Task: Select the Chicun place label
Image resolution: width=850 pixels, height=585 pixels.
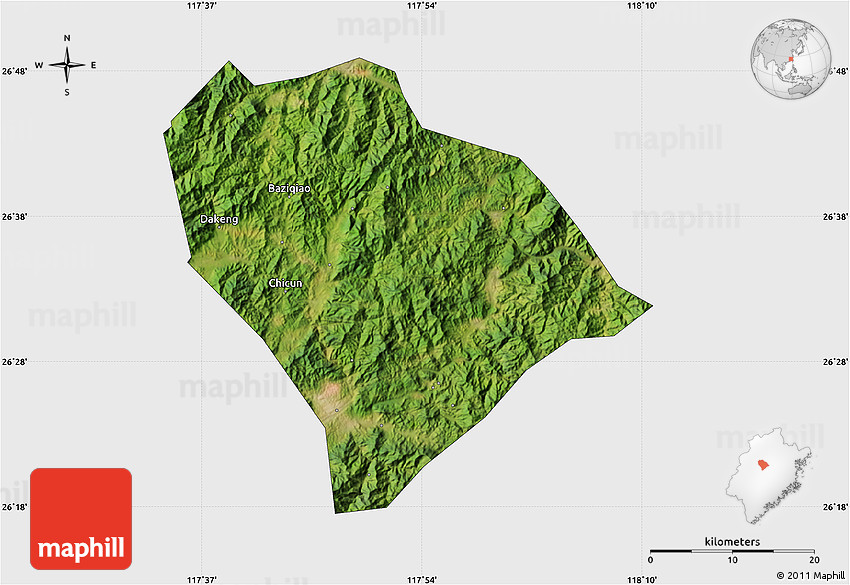Action: coord(285,283)
